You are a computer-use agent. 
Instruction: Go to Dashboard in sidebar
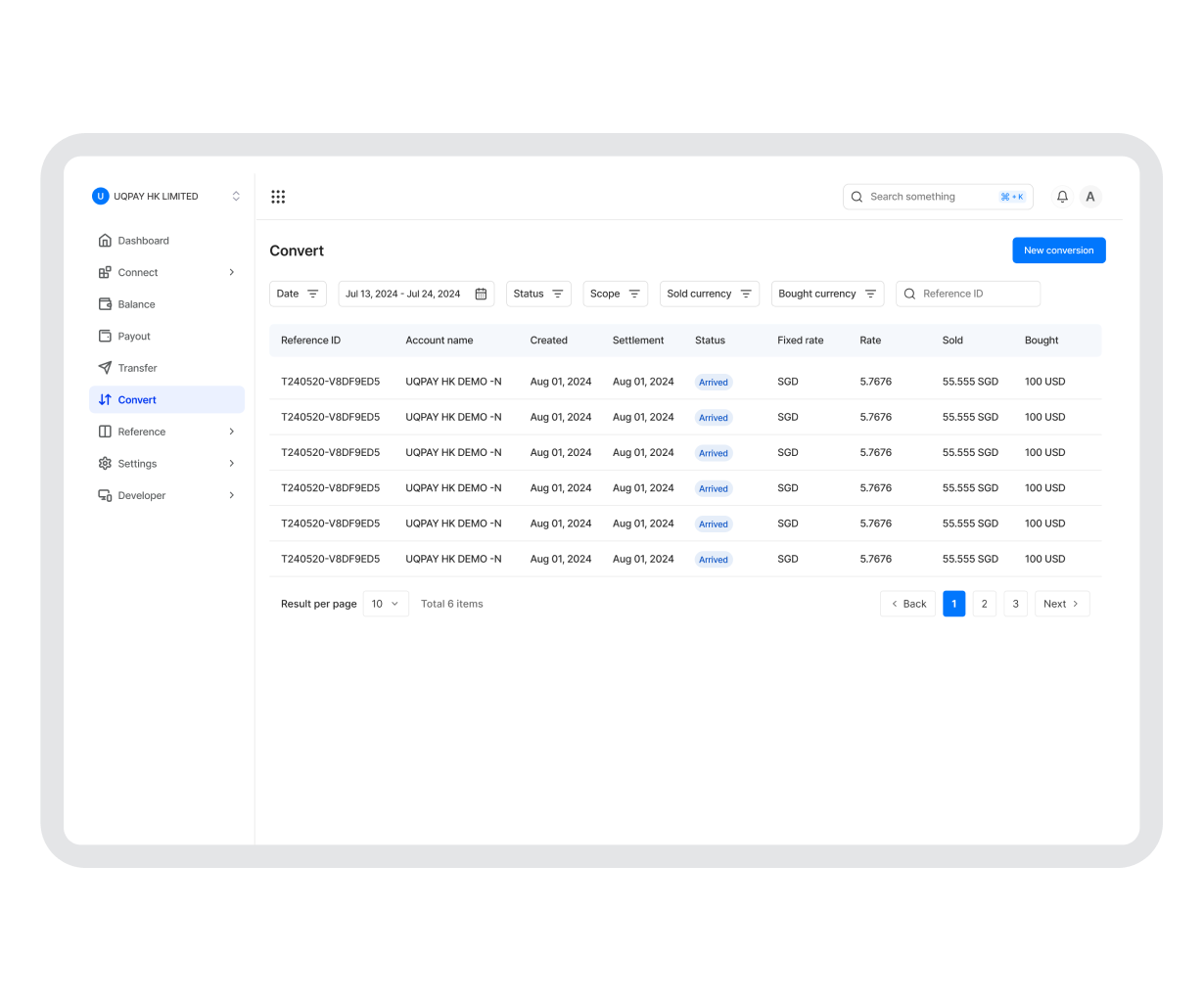pos(166,241)
